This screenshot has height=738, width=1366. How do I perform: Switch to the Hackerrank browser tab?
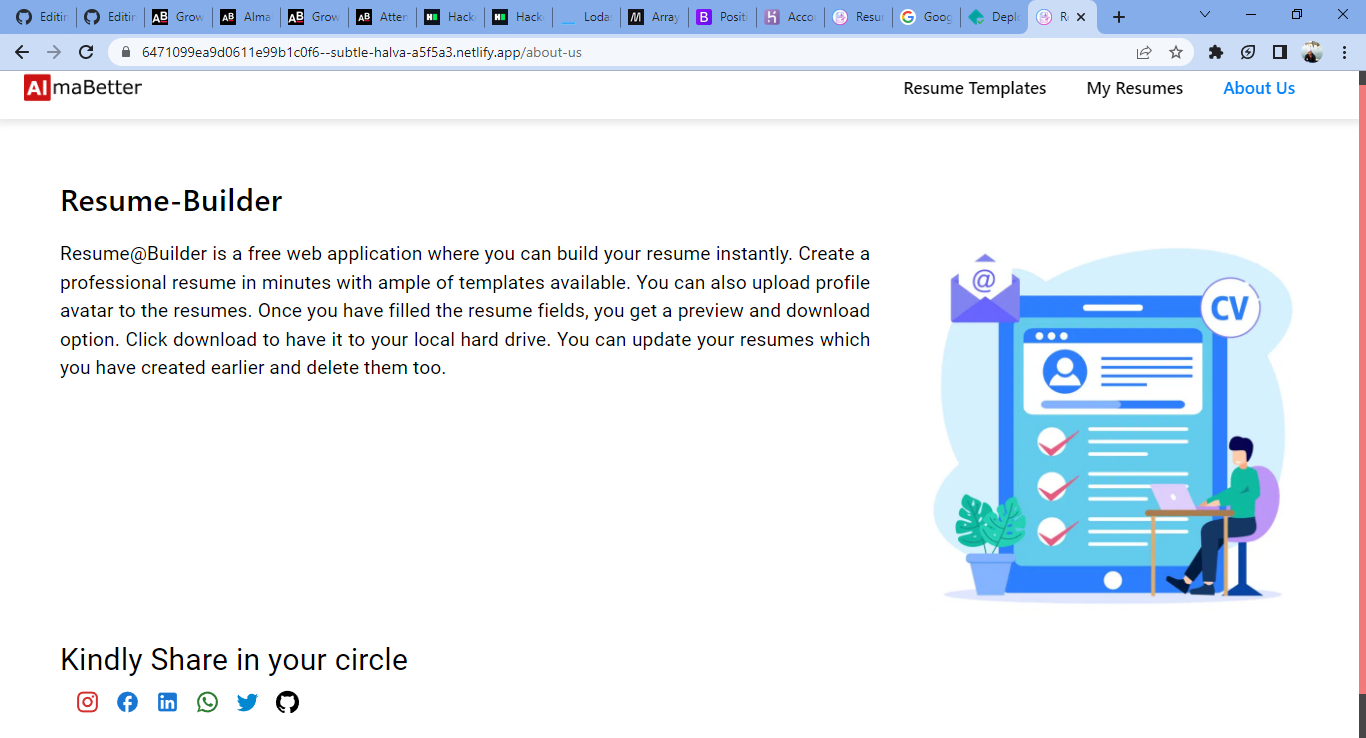pos(450,16)
